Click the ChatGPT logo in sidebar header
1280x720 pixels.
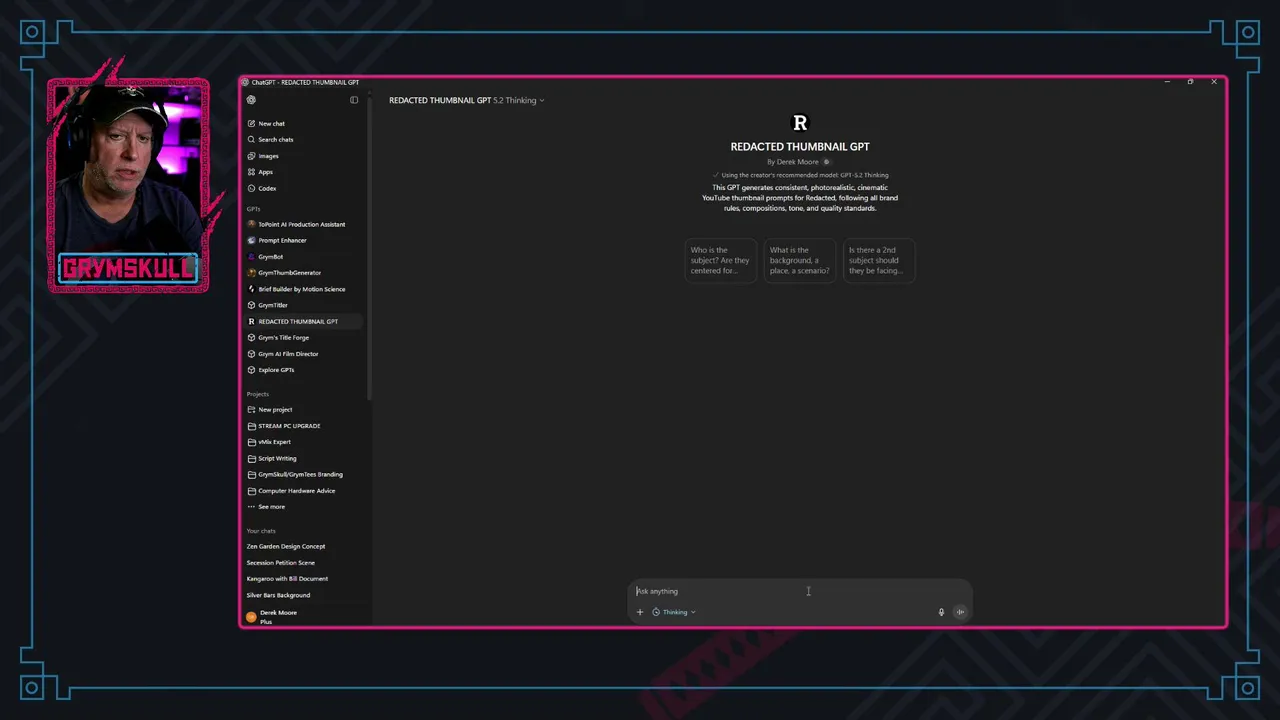point(251,100)
